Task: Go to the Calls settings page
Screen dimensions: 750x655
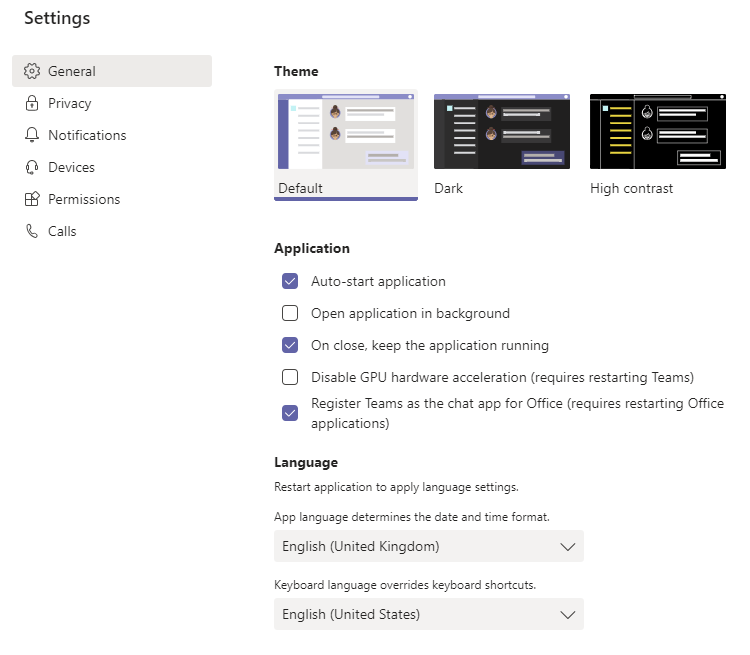Action: (62, 231)
